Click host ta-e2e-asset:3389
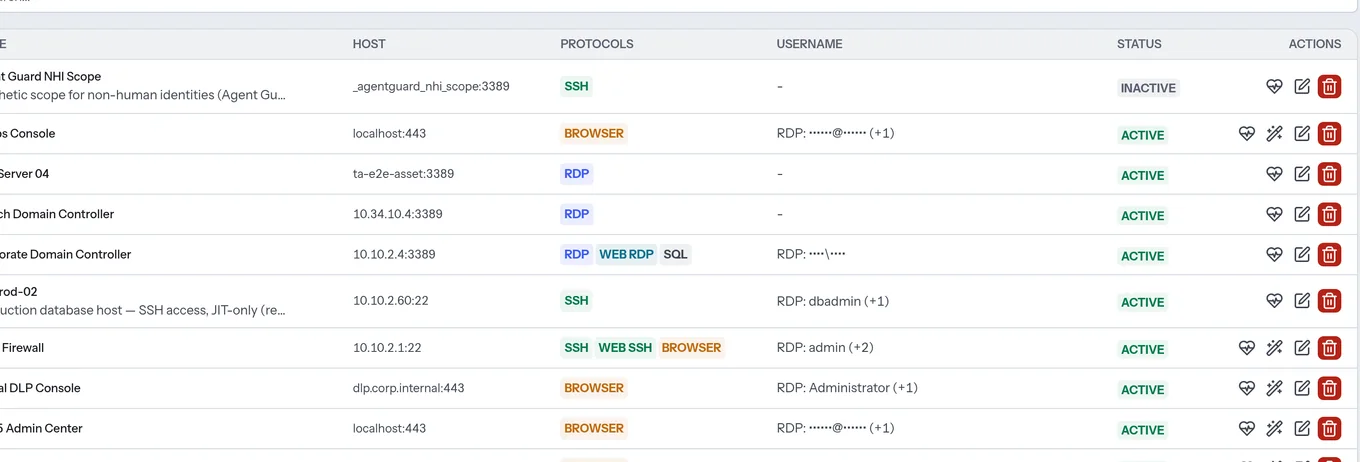 (x=403, y=174)
